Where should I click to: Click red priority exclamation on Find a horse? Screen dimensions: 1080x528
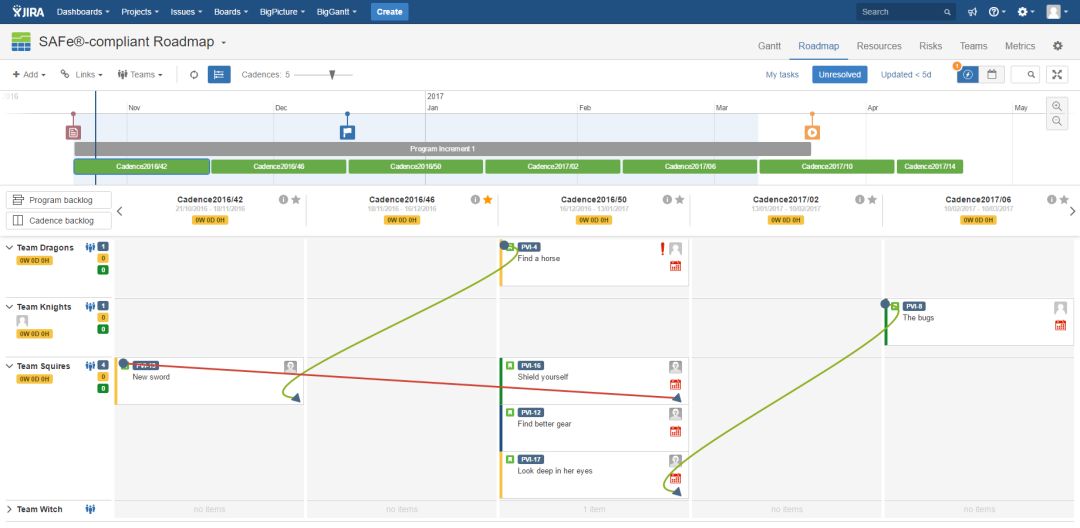pyautogui.click(x=663, y=249)
